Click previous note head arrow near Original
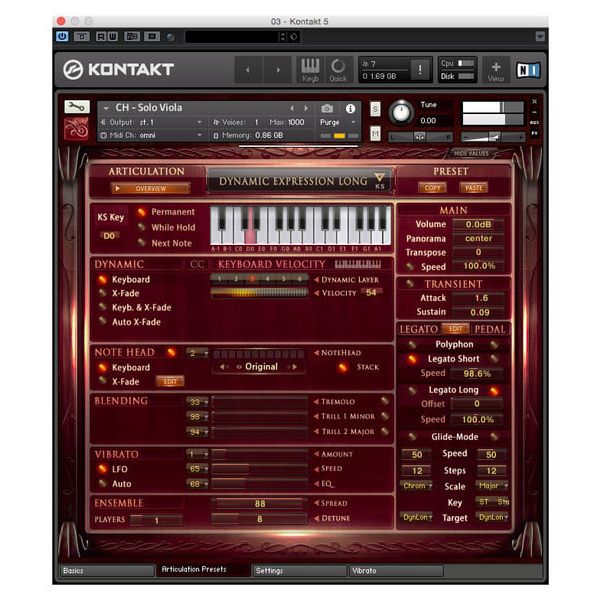The height and width of the screenshot is (600, 600). pyautogui.click(x=224, y=367)
